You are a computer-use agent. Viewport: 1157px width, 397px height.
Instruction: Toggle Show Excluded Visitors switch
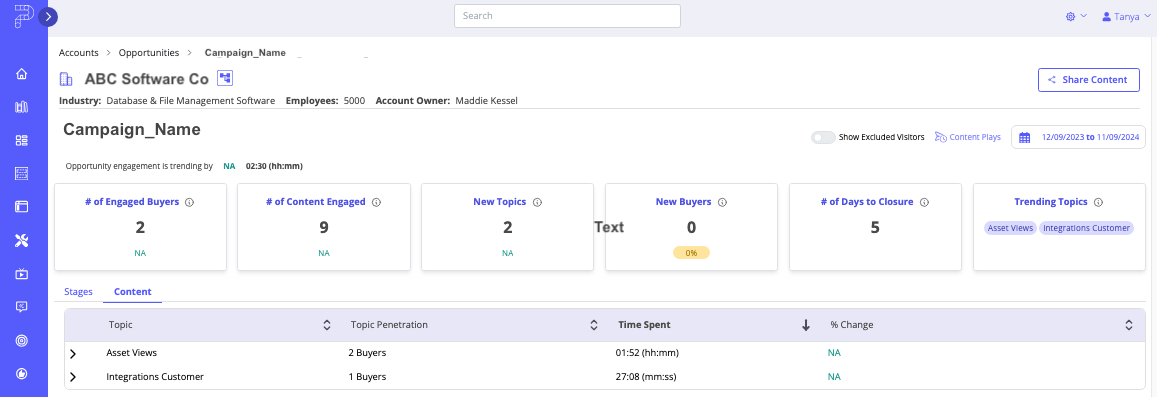pyautogui.click(x=823, y=137)
